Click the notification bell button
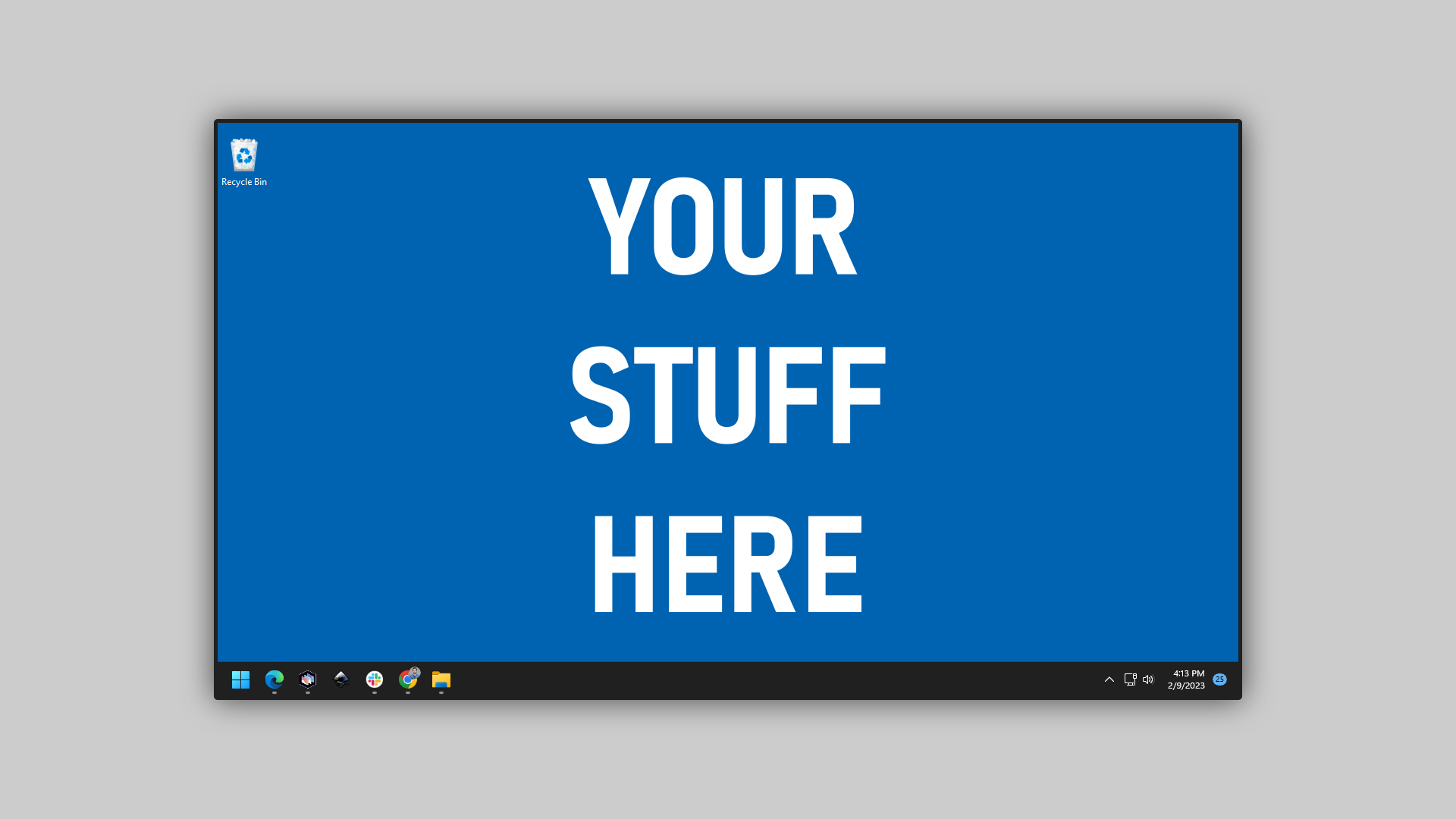1456x819 pixels. pos(1220,679)
